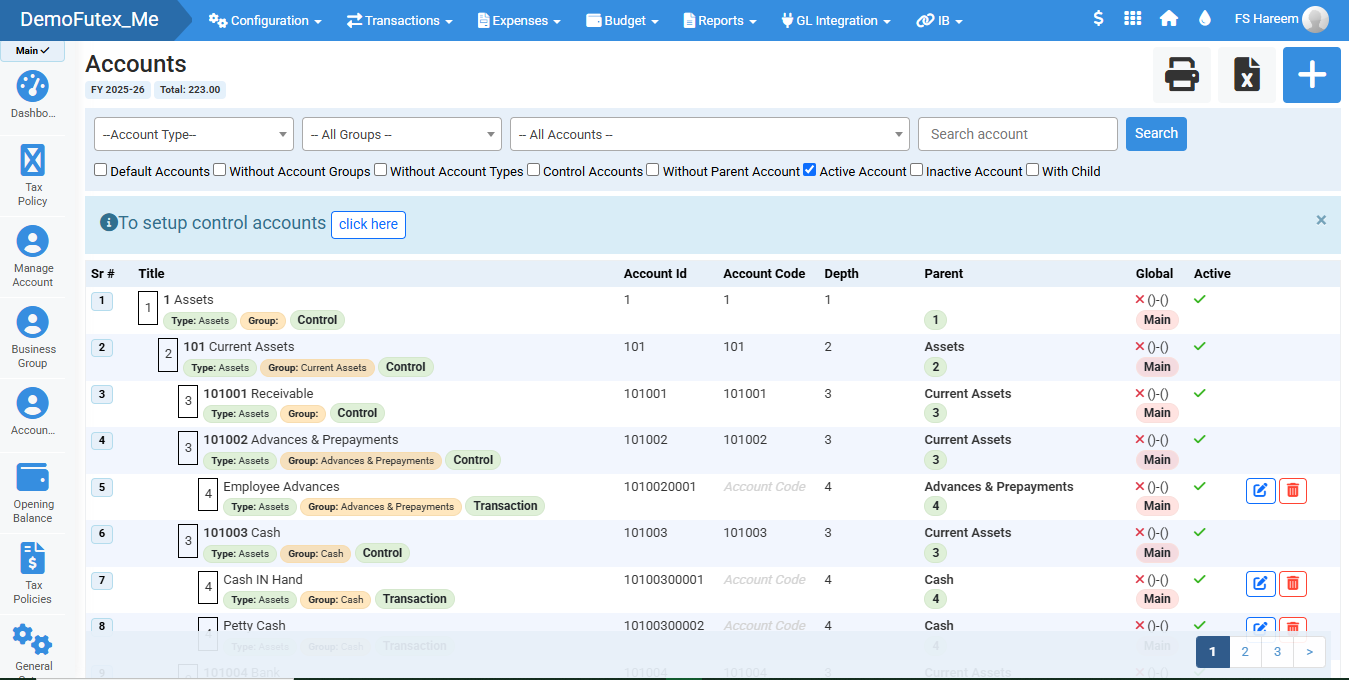
Task: Click the plus icon to add account
Action: (x=1311, y=75)
